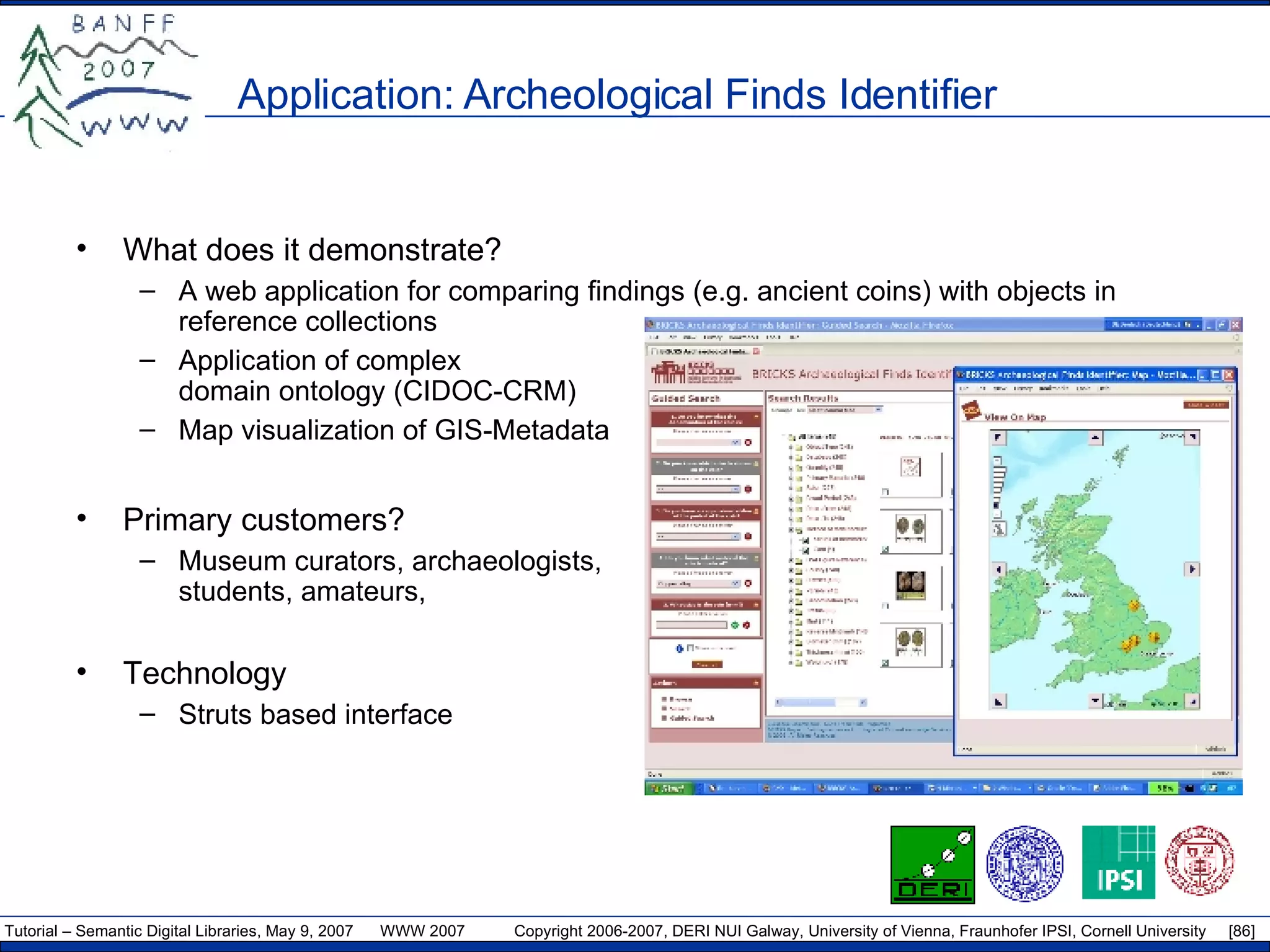The image size is (1270, 952).
Task: Click the Guided Search link under Actions
Action: 691,718
